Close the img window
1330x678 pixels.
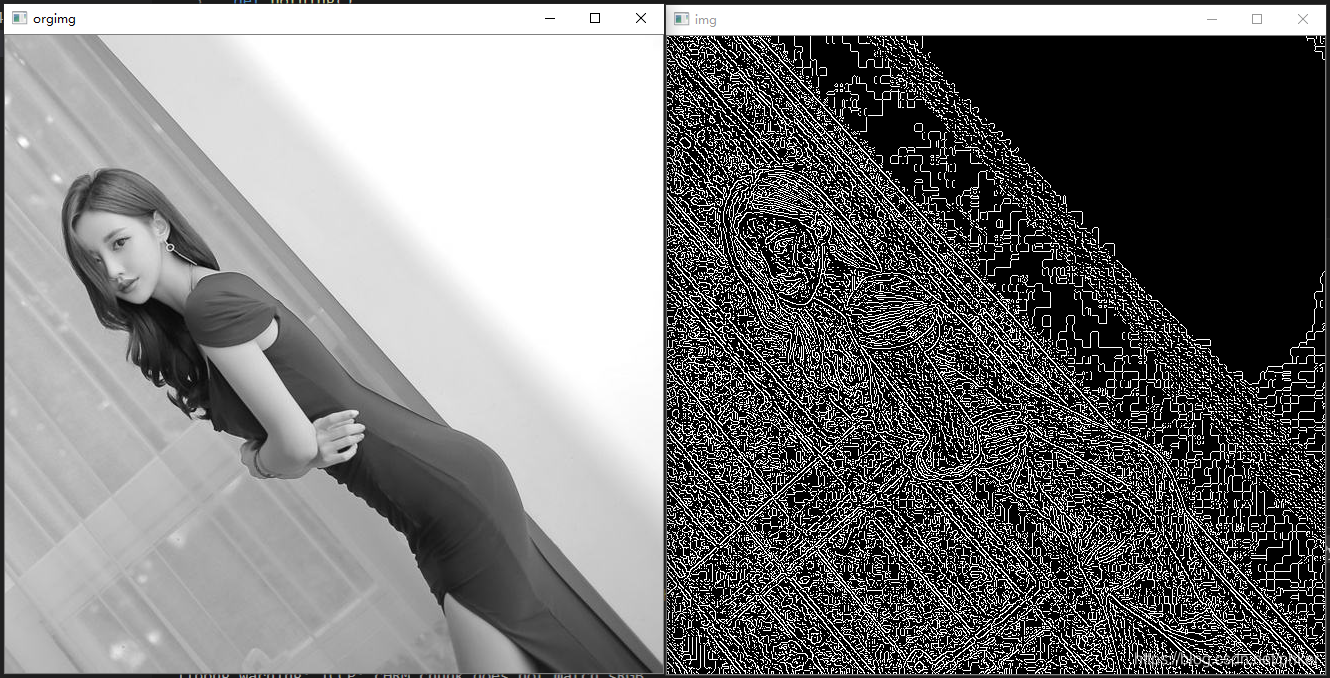[x=1303, y=19]
